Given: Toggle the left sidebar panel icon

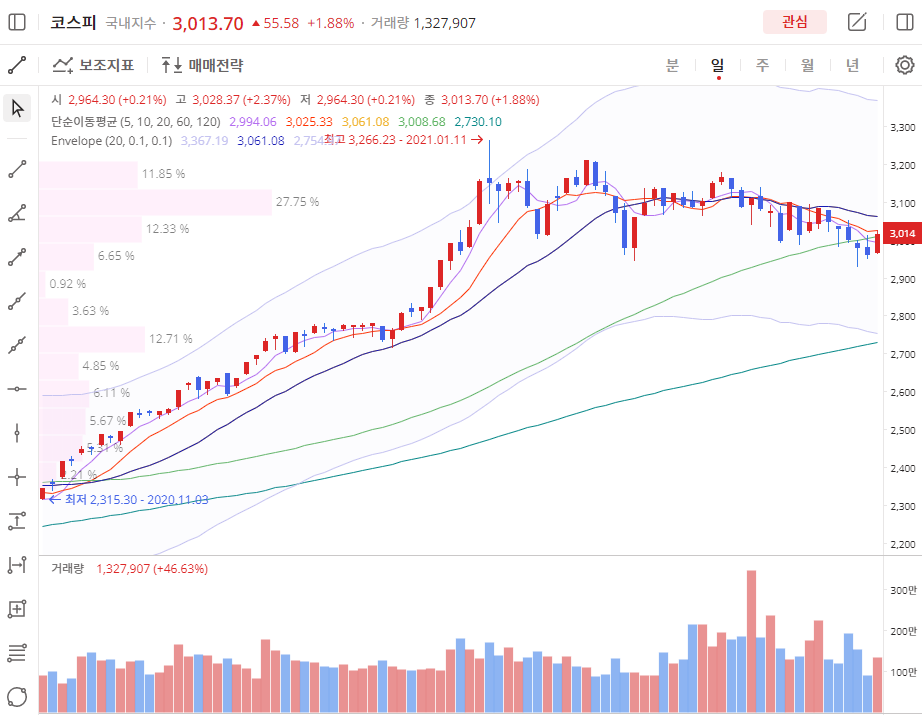Looking at the screenshot, I should click(x=17, y=22).
